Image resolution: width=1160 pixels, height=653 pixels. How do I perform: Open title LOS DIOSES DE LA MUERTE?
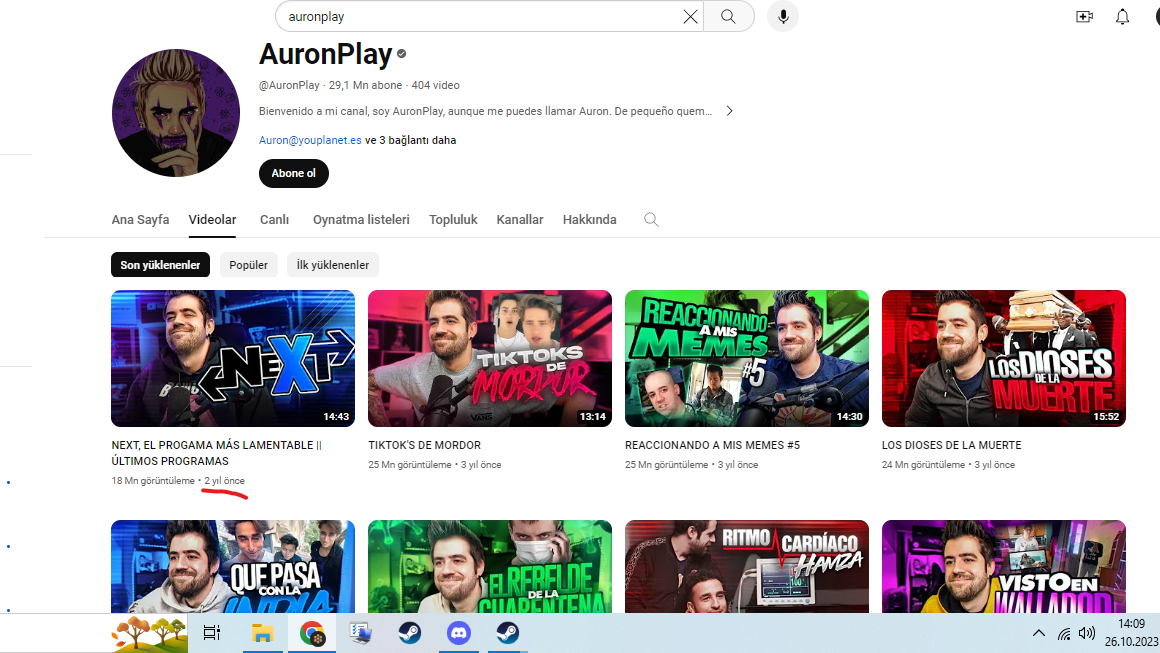[x=951, y=445]
